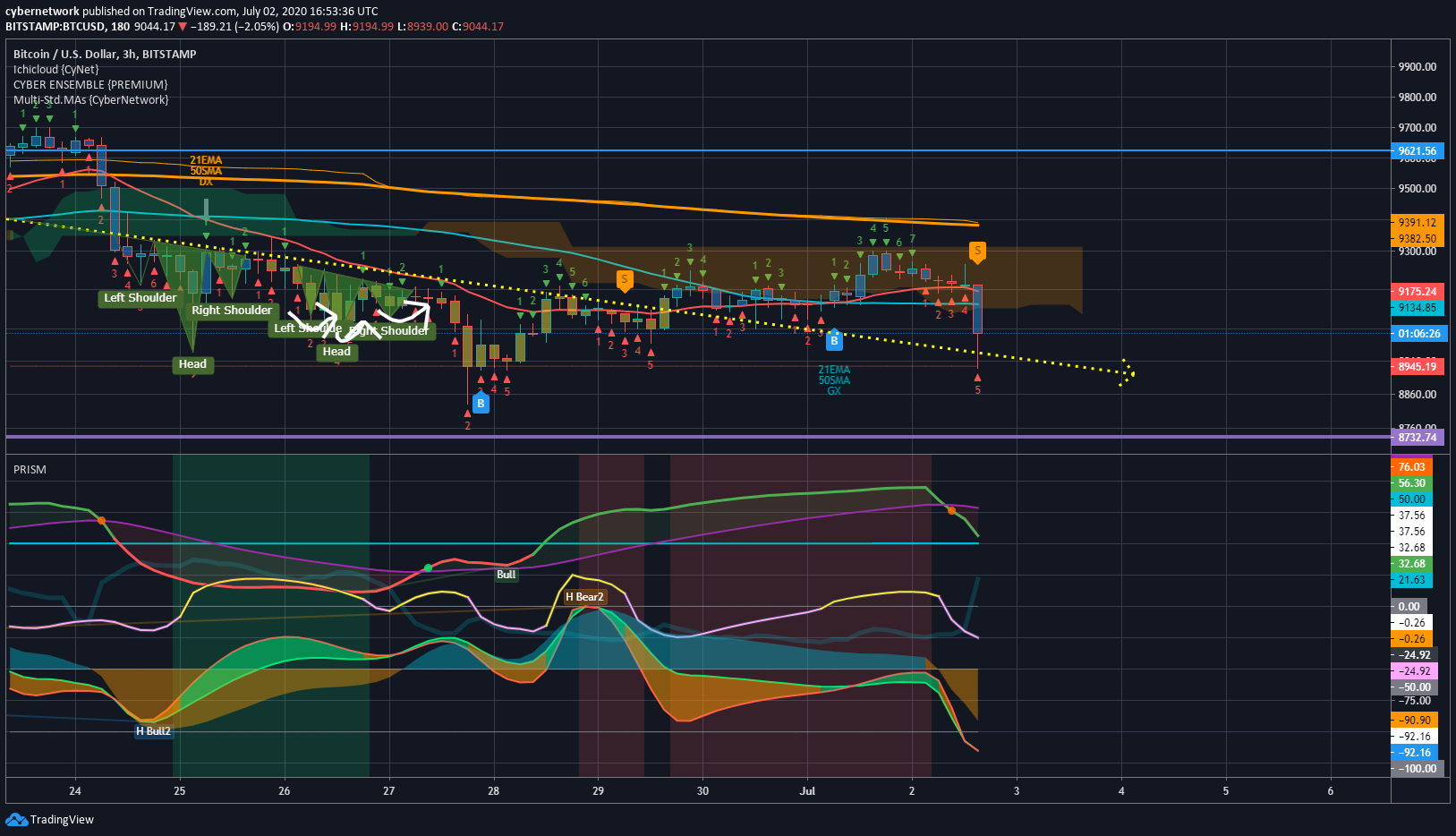Screen dimensions: 1456x836
Task: Click the TradingView cloud logo
Action: click(16, 819)
